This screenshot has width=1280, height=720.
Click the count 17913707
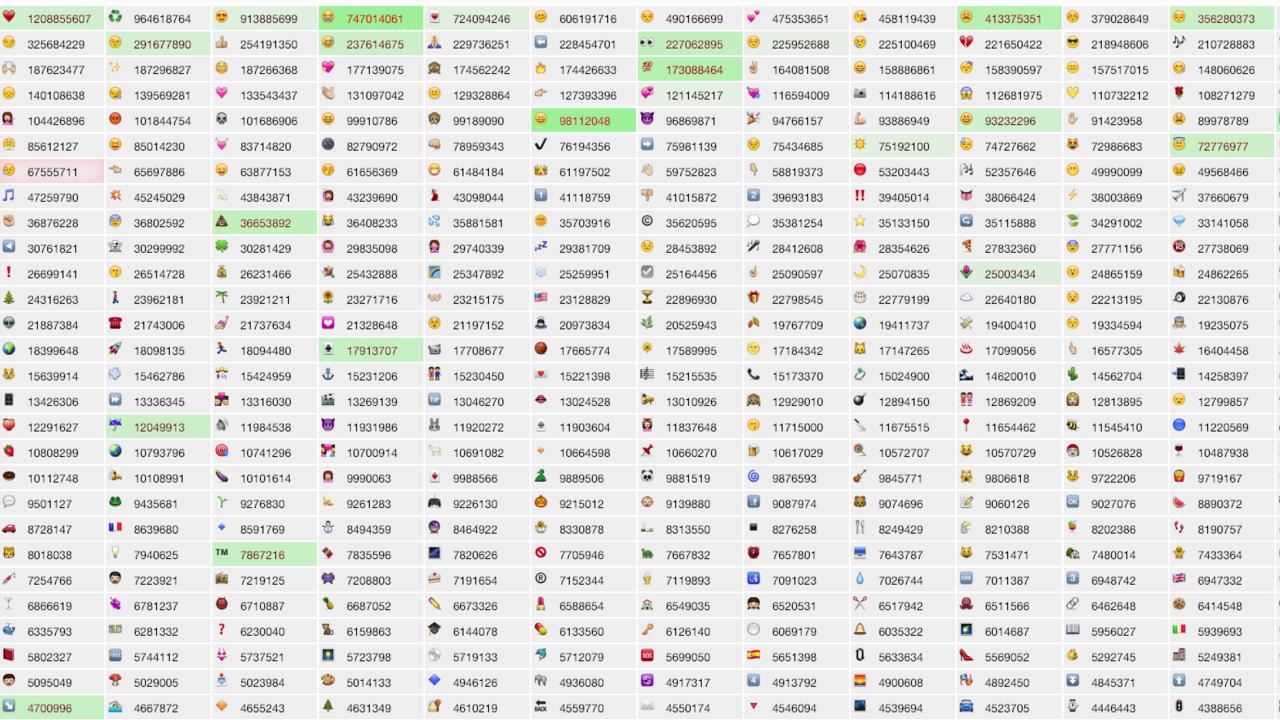[372, 351]
